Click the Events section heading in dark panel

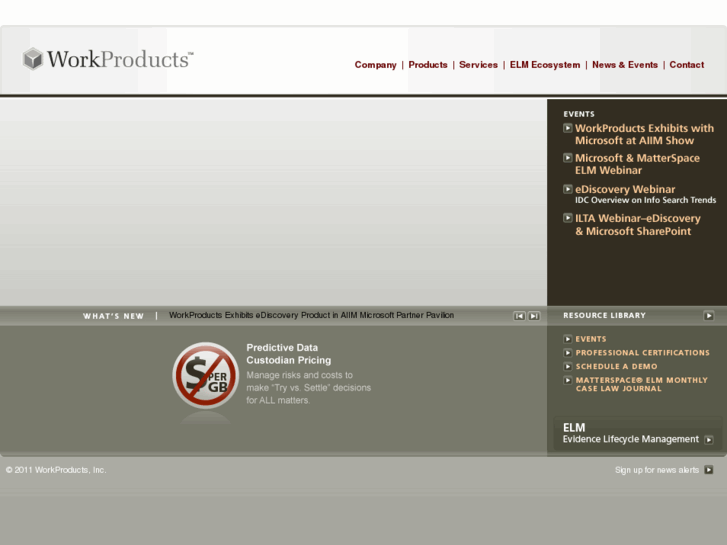tap(579, 114)
